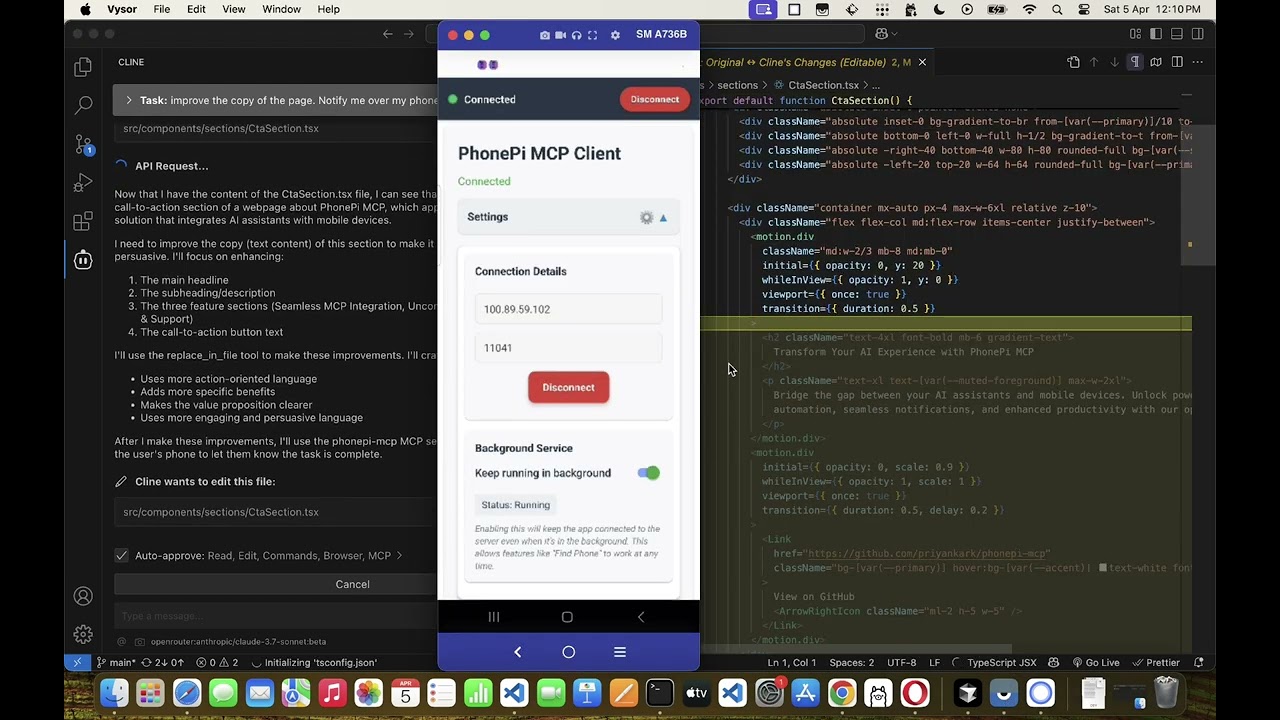Click Prettier in status bar
Viewport: 1280px width, 720px height.
coord(1156,662)
